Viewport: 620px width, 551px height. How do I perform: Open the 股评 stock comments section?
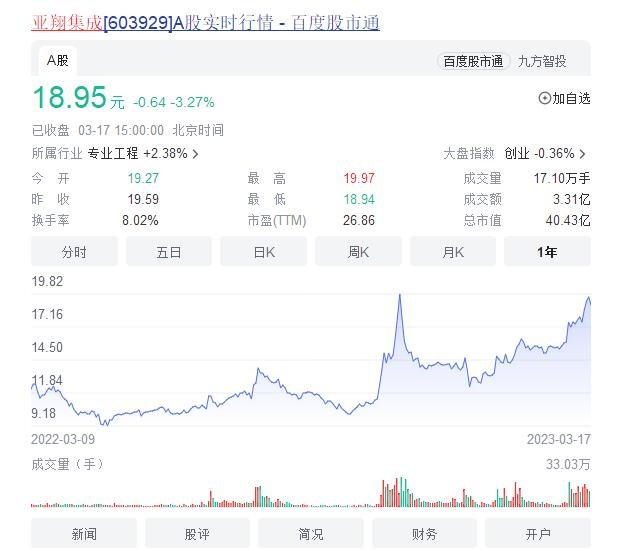(x=197, y=534)
